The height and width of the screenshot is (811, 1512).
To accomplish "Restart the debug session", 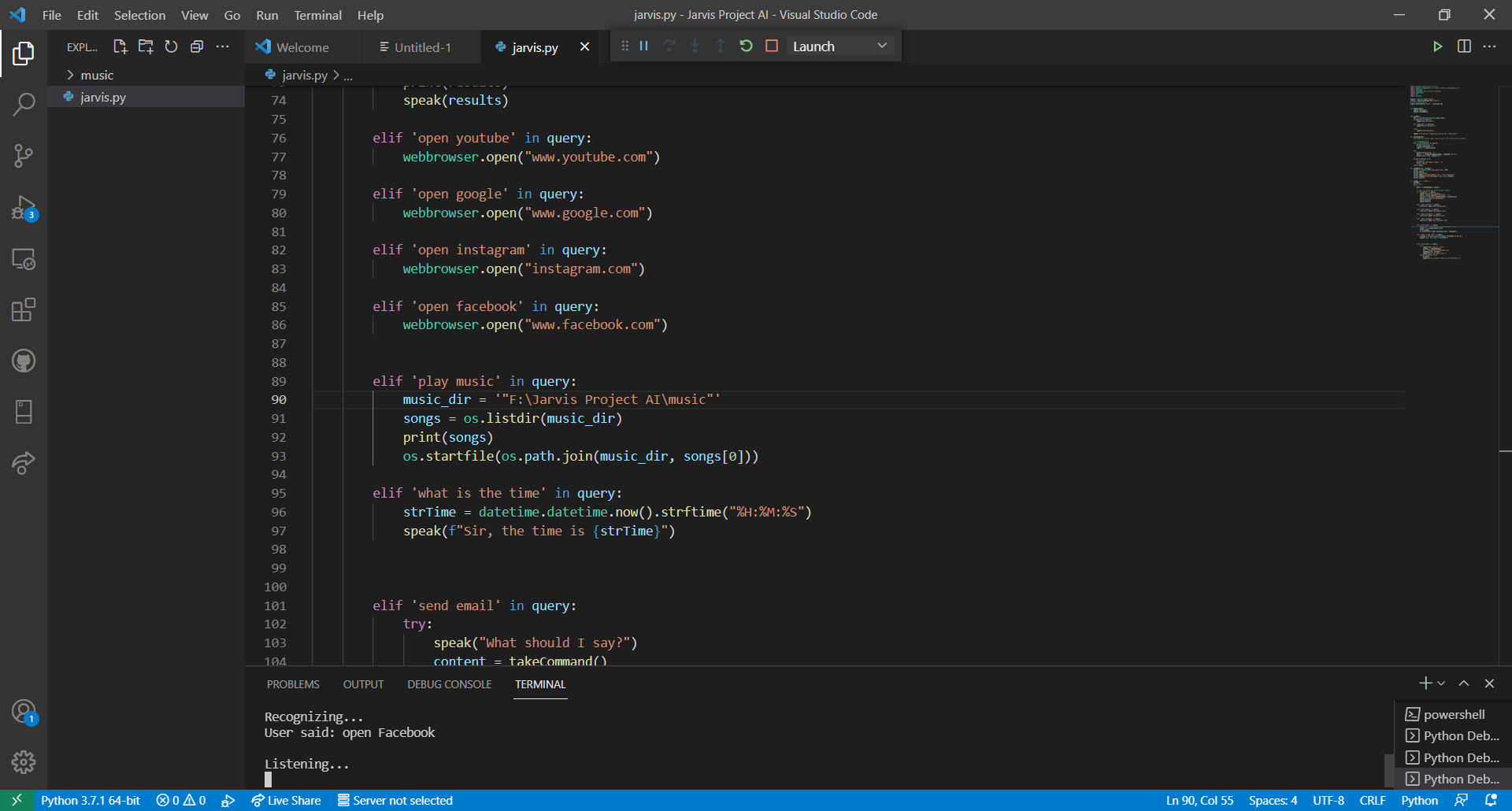I will click(x=746, y=46).
